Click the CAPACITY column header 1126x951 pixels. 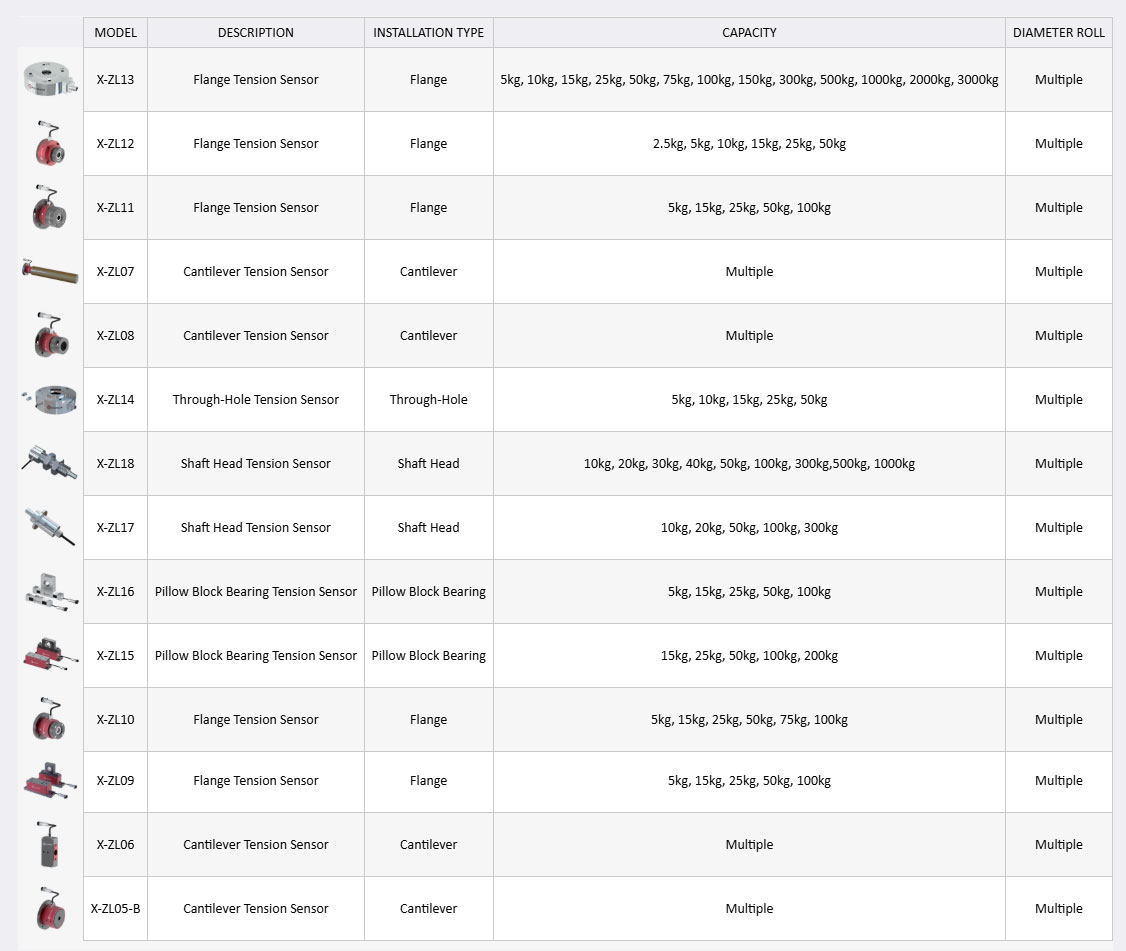click(x=749, y=33)
